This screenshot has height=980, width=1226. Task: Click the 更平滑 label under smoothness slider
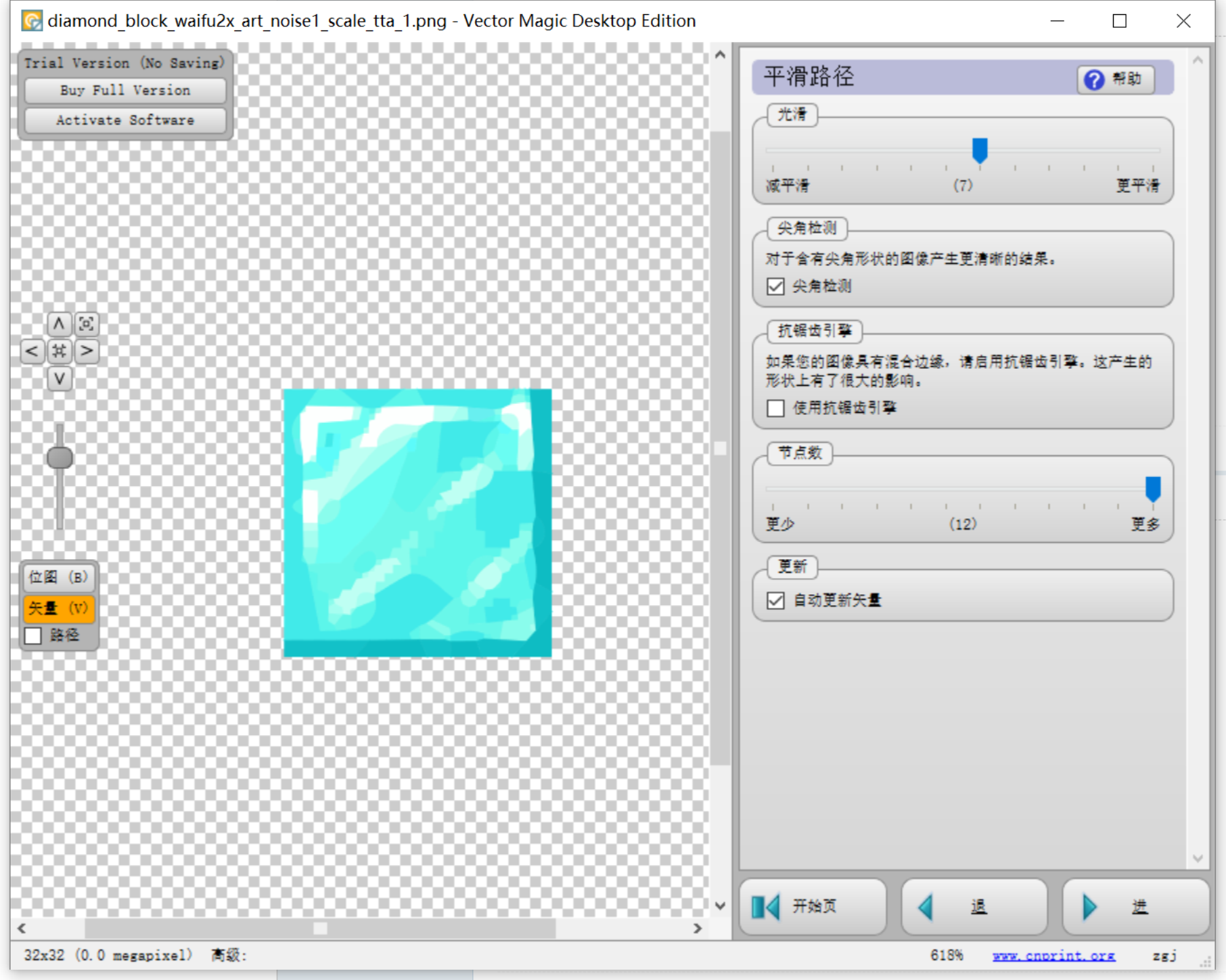(x=1137, y=185)
